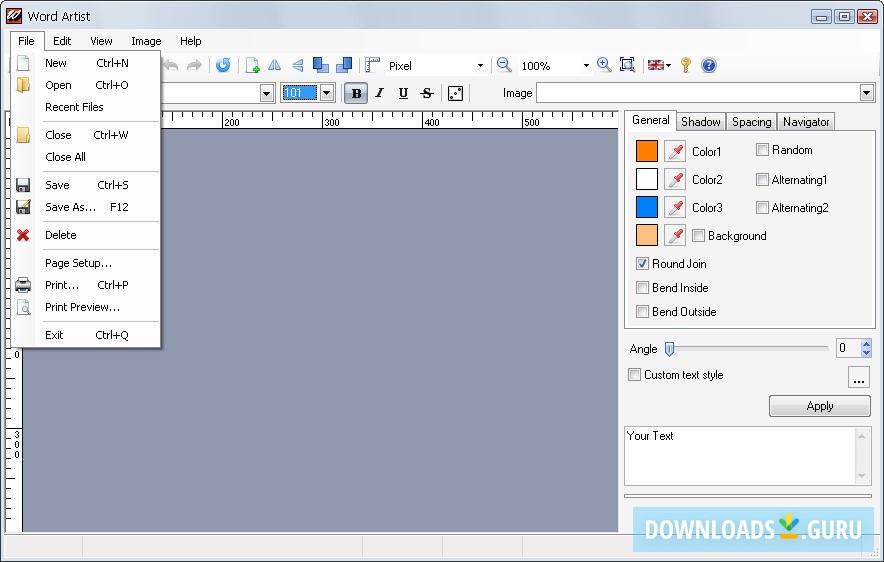Choose New from the File menu
This screenshot has height=562, width=884.
pyautogui.click(x=86, y=63)
